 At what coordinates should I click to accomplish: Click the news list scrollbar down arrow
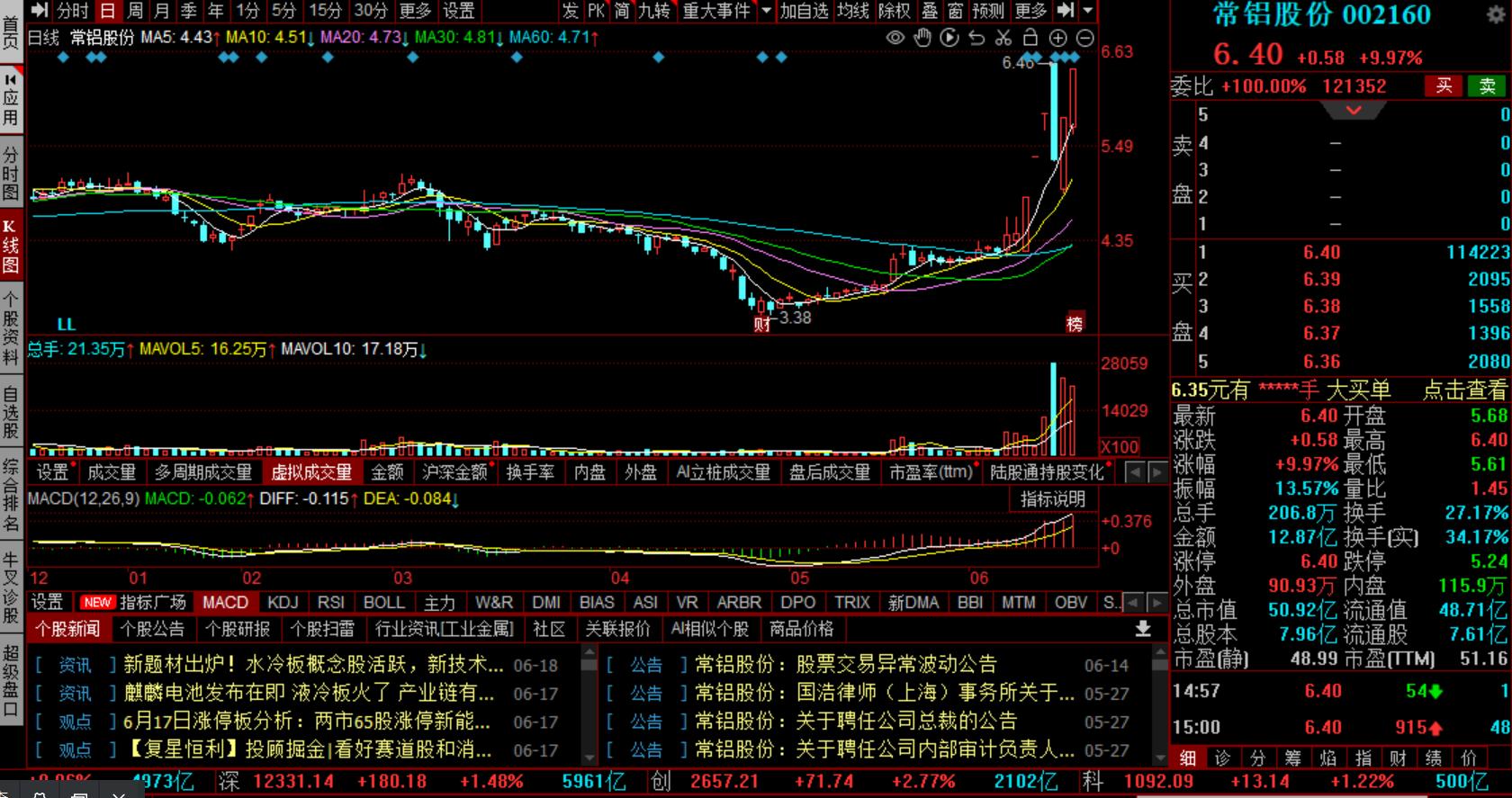tap(589, 758)
